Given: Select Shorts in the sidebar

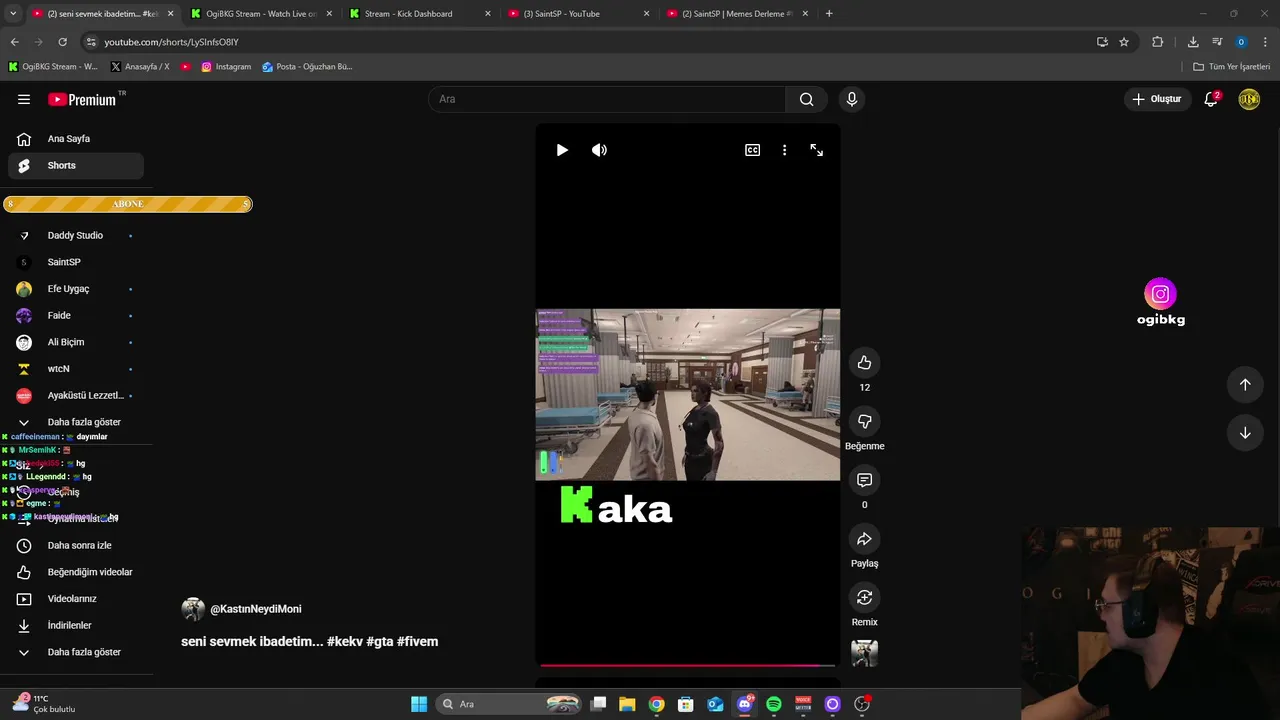Looking at the screenshot, I should (x=76, y=166).
